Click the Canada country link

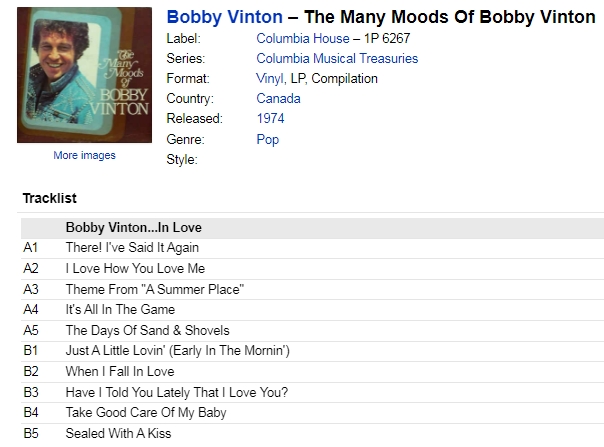[278, 99]
